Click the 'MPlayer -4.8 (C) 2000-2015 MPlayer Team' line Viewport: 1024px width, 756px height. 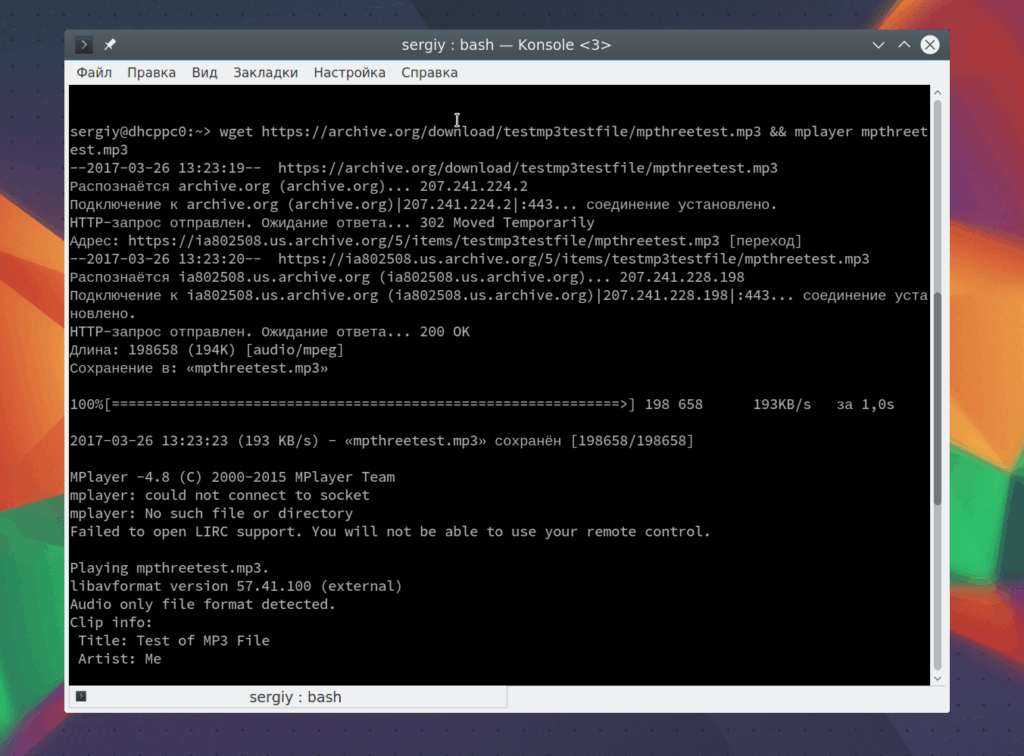tap(232, 477)
